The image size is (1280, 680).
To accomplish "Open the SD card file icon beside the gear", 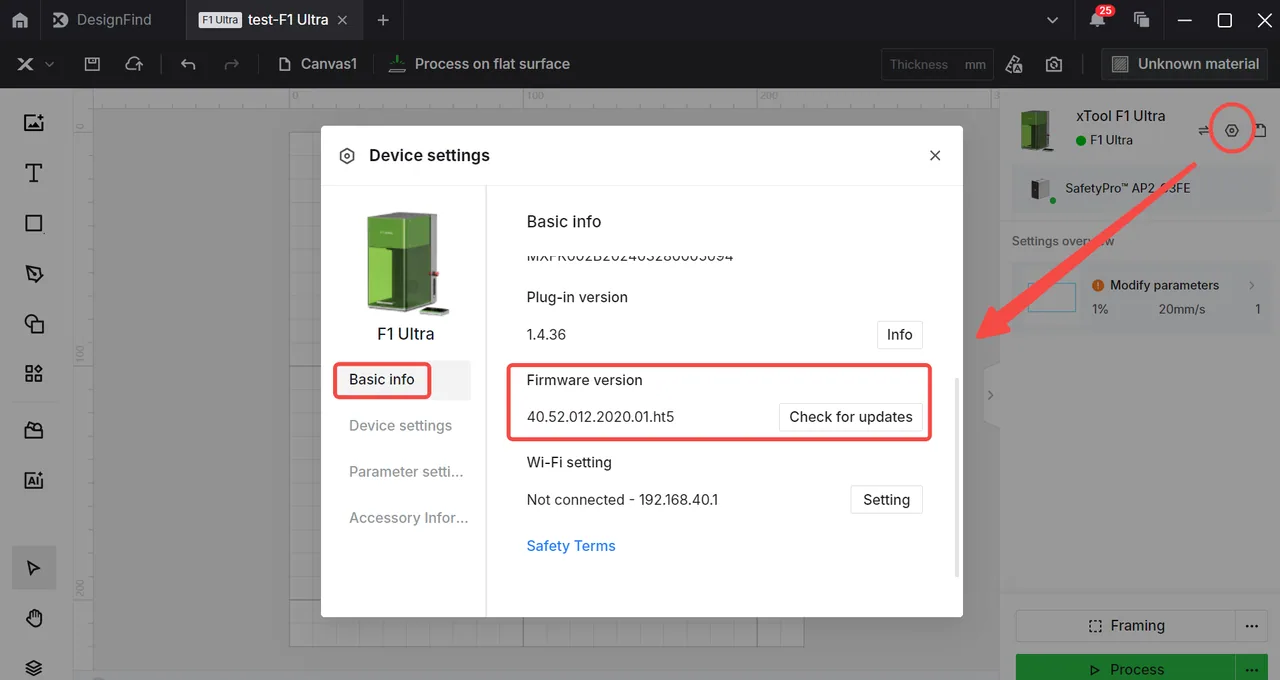I will (x=1260, y=131).
